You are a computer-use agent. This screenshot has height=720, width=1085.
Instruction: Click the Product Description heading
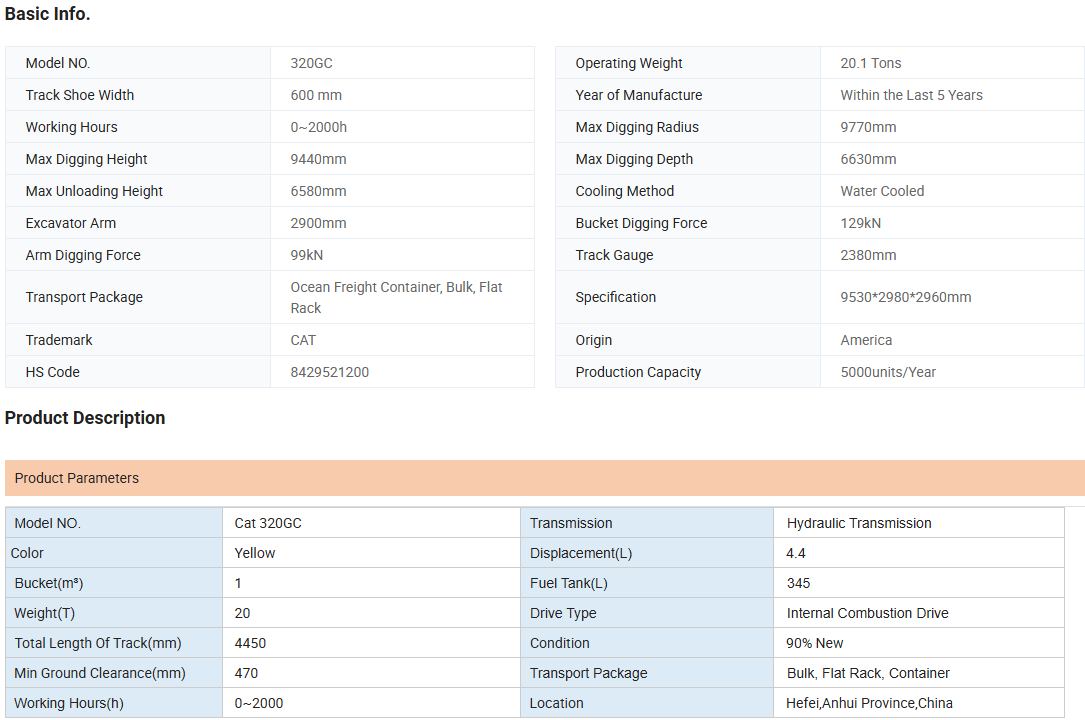[85, 418]
